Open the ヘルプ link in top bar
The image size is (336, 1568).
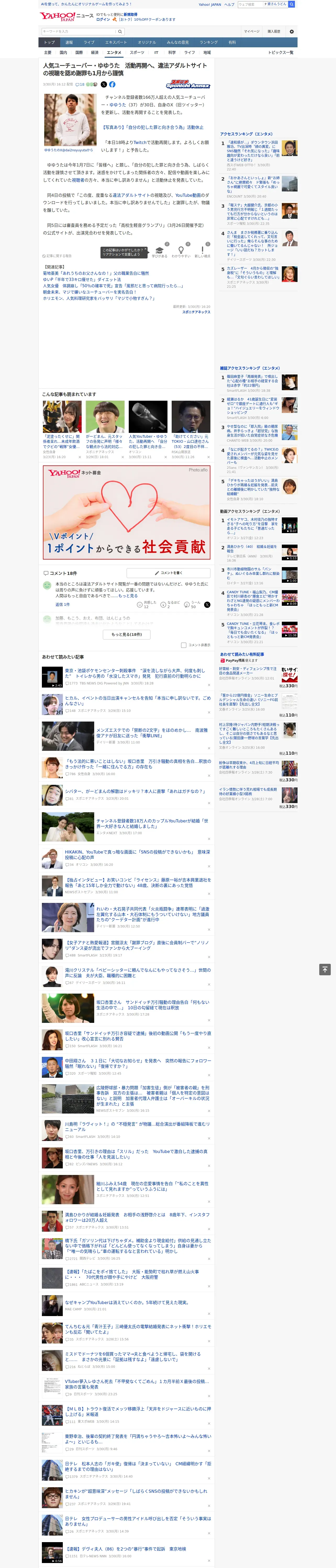pyautogui.click(x=229, y=4)
